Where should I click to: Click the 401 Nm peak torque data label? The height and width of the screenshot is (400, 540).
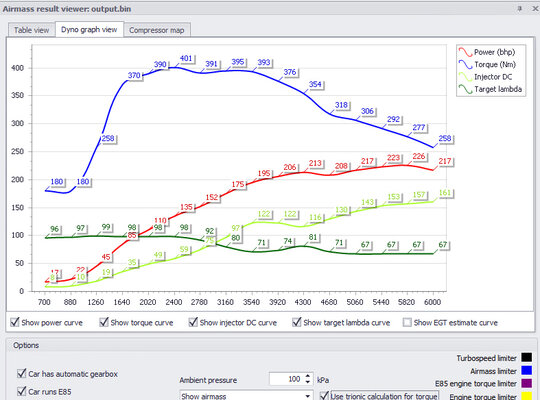[x=186, y=58]
